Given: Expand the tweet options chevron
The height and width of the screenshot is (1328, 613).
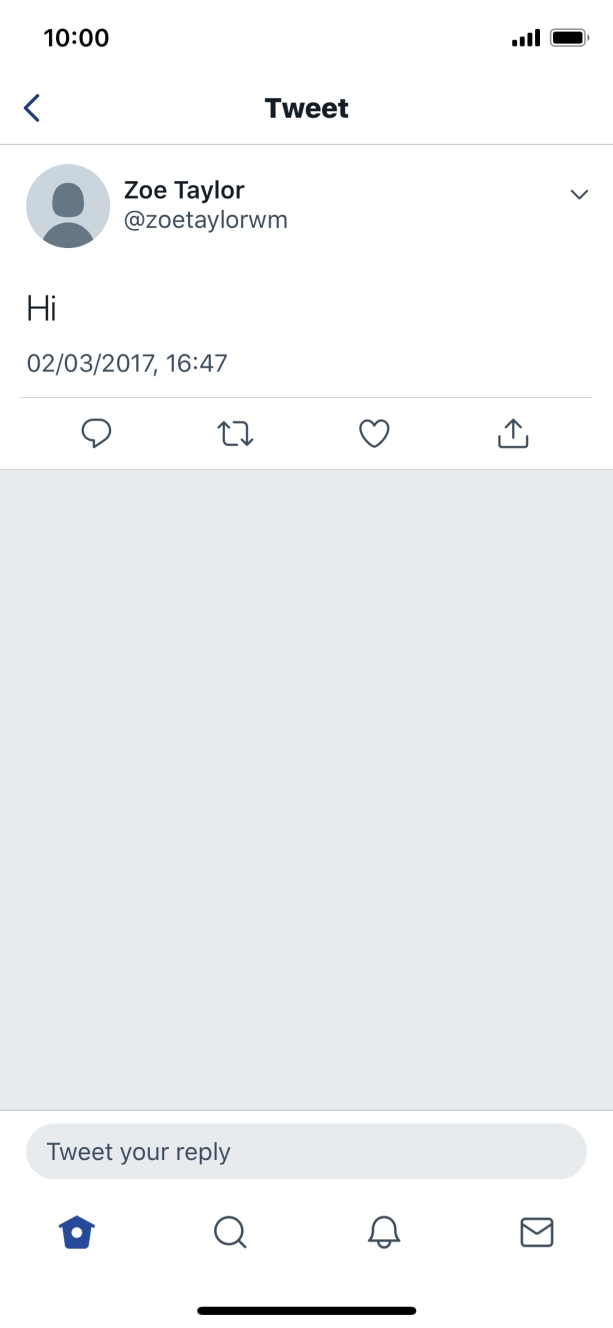Looking at the screenshot, I should (579, 194).
